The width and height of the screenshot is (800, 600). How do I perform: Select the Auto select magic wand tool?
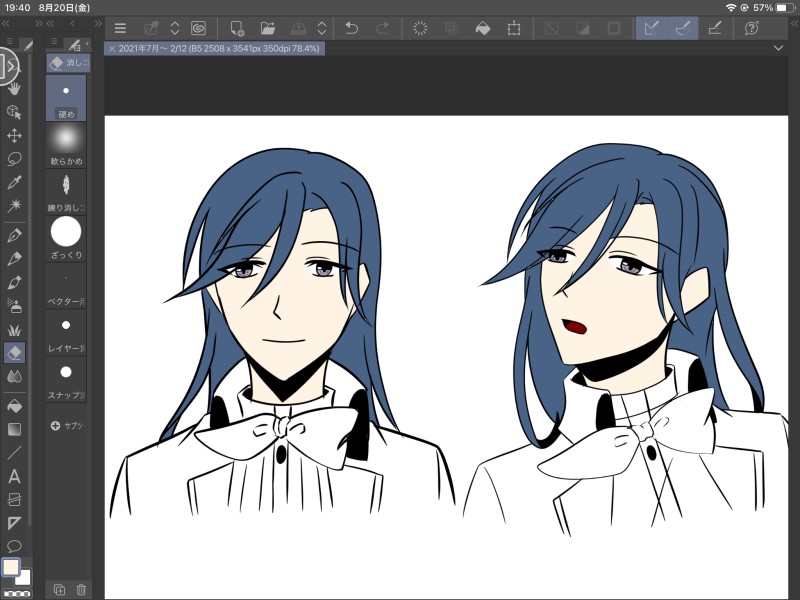[14, 206]
